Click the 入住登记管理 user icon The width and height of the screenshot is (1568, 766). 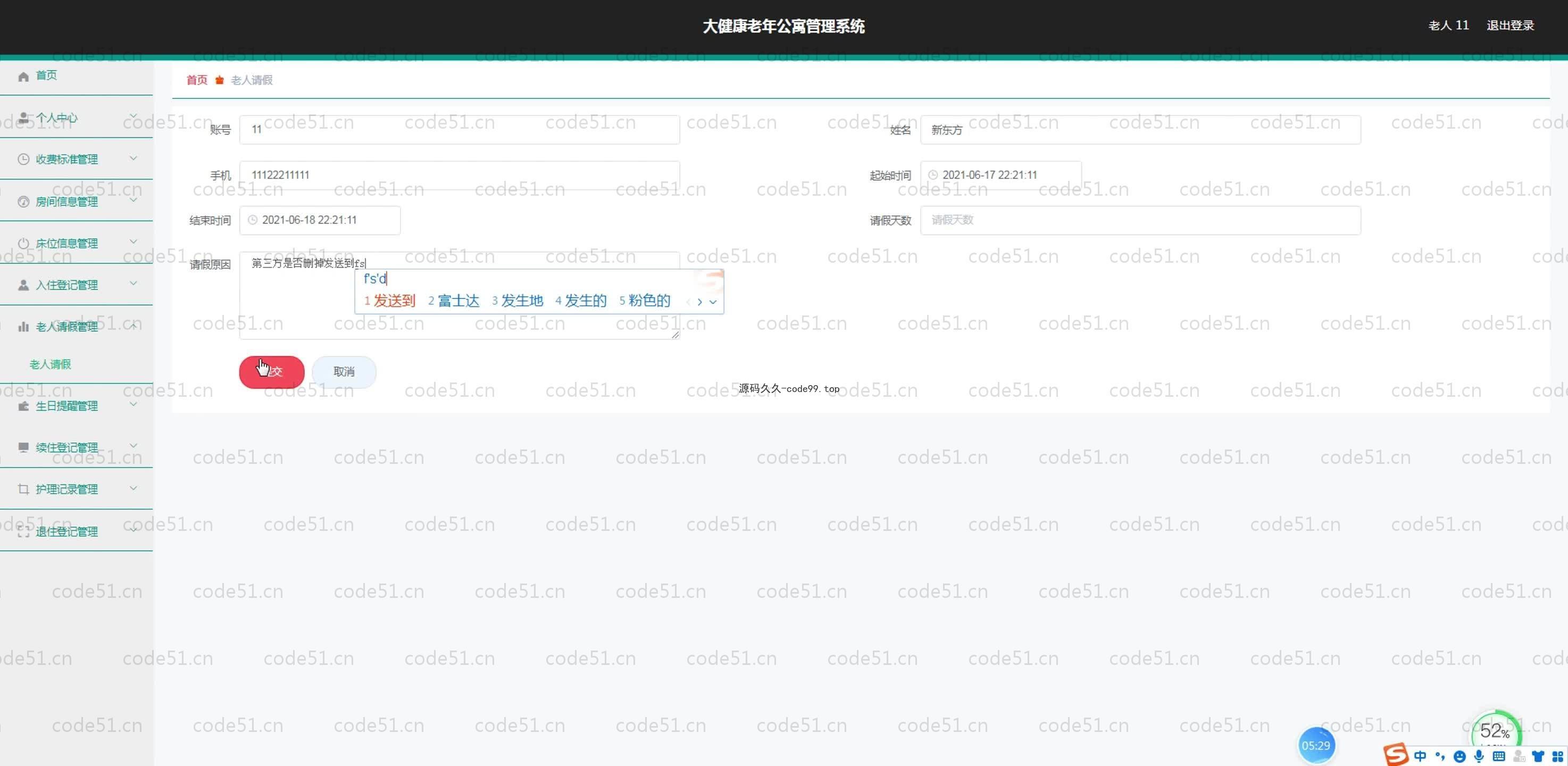point(23,285)
